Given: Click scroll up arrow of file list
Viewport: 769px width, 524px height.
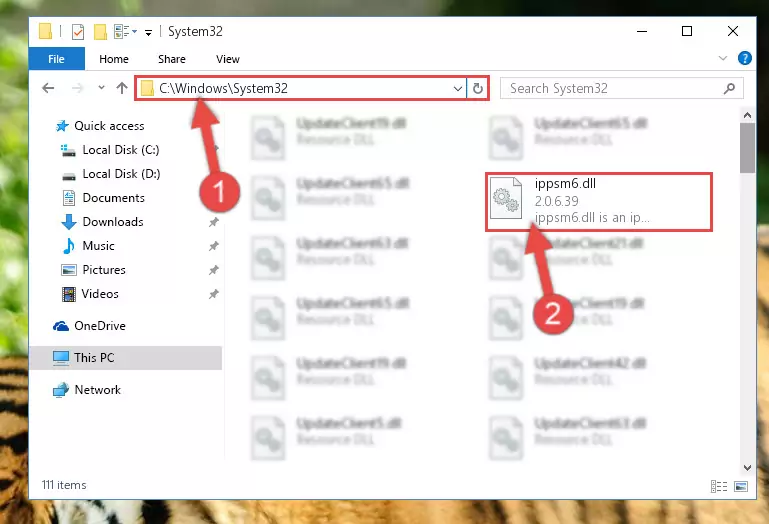Looking at the screenshot, I should [x=747, y=115].
